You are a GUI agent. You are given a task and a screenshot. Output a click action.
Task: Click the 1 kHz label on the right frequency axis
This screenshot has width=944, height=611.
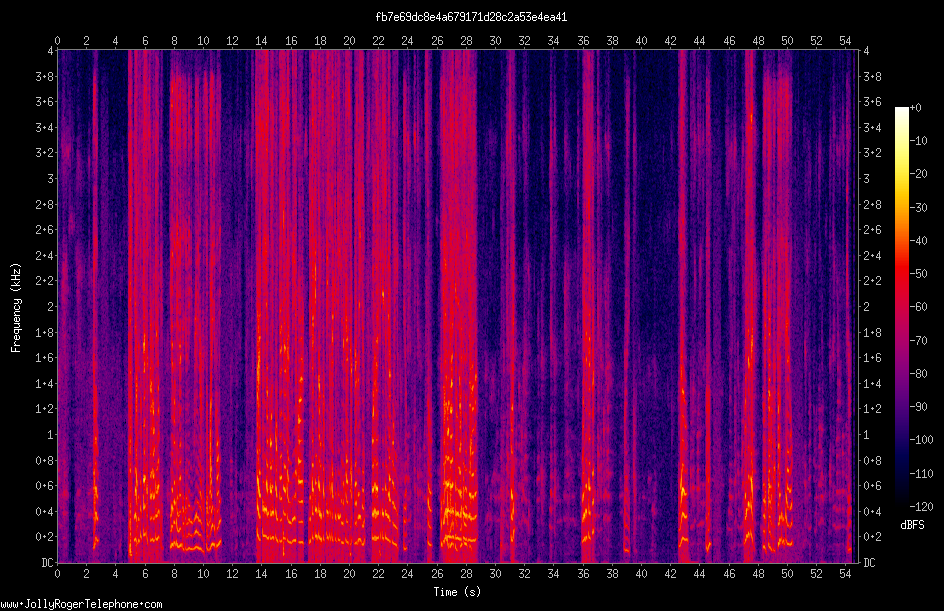[867, 435]
